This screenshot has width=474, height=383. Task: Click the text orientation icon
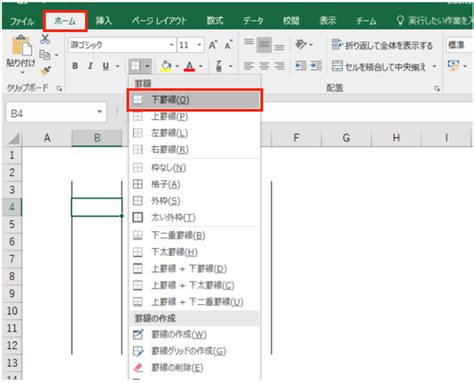[301, 44]
